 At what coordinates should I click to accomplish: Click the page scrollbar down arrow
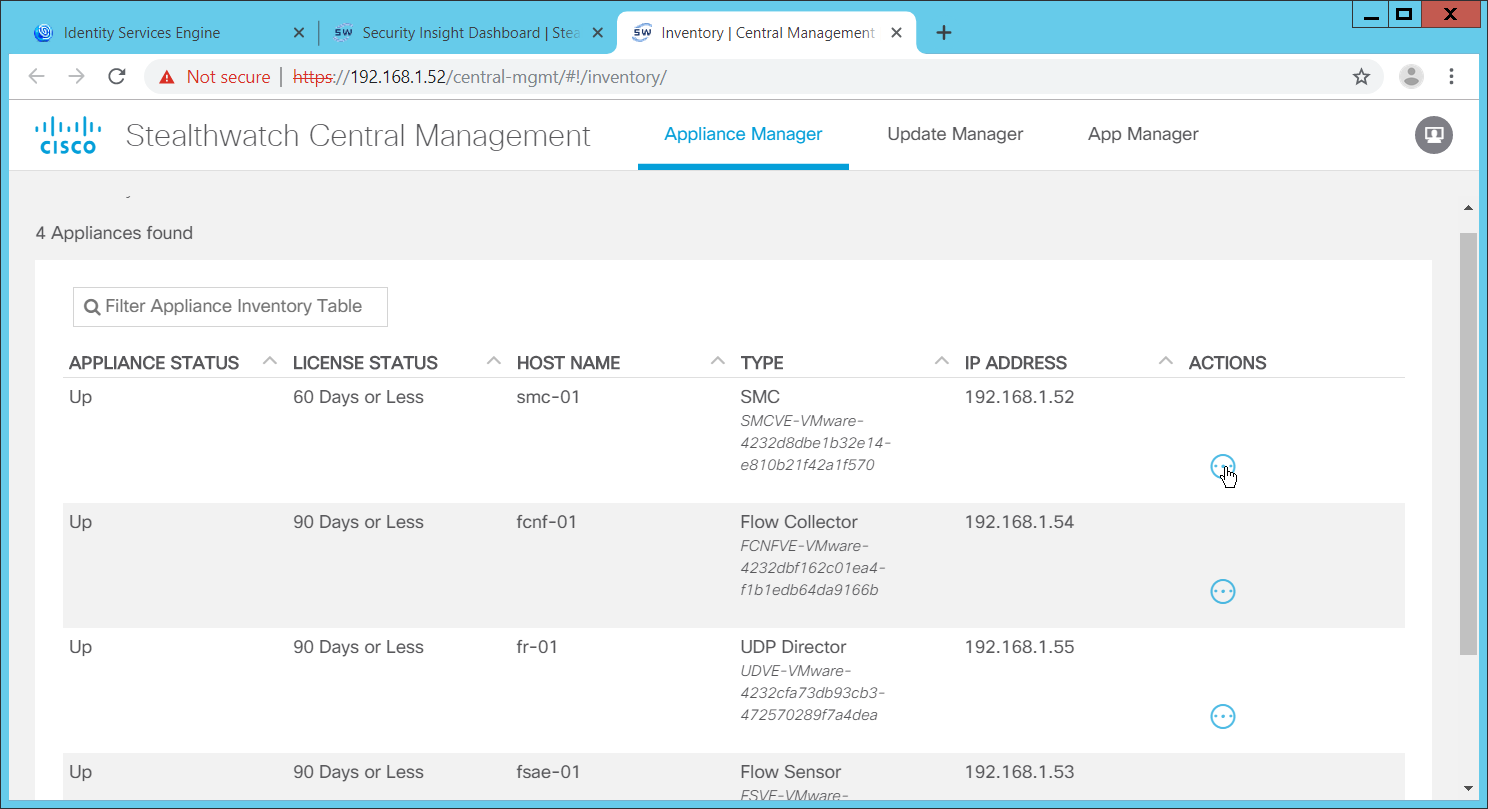coord(1468,788)
